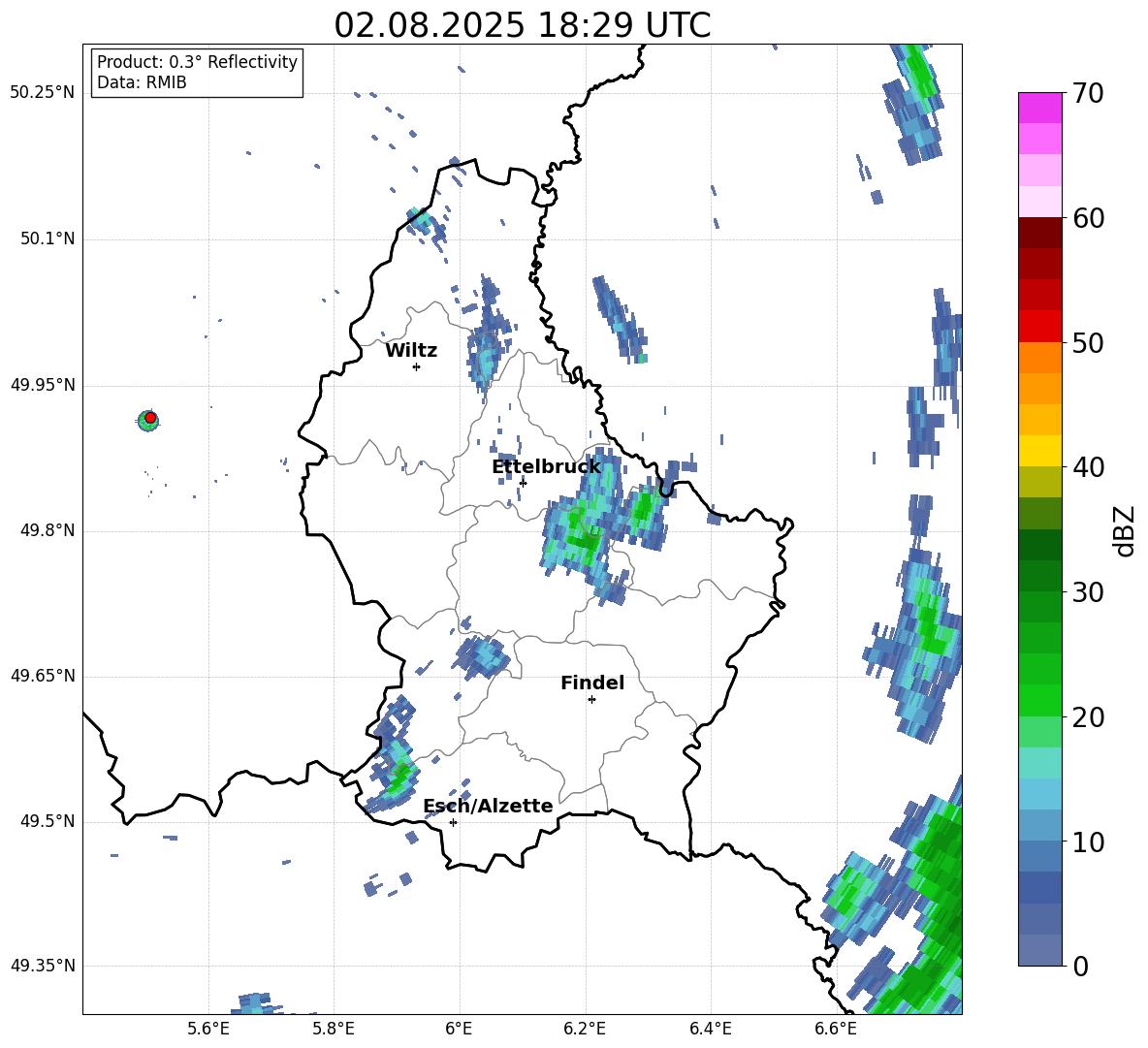Click the 49.65°N latitude label
The height and width of the screenshot is (1048, 1148).
[x=43, y=677]
